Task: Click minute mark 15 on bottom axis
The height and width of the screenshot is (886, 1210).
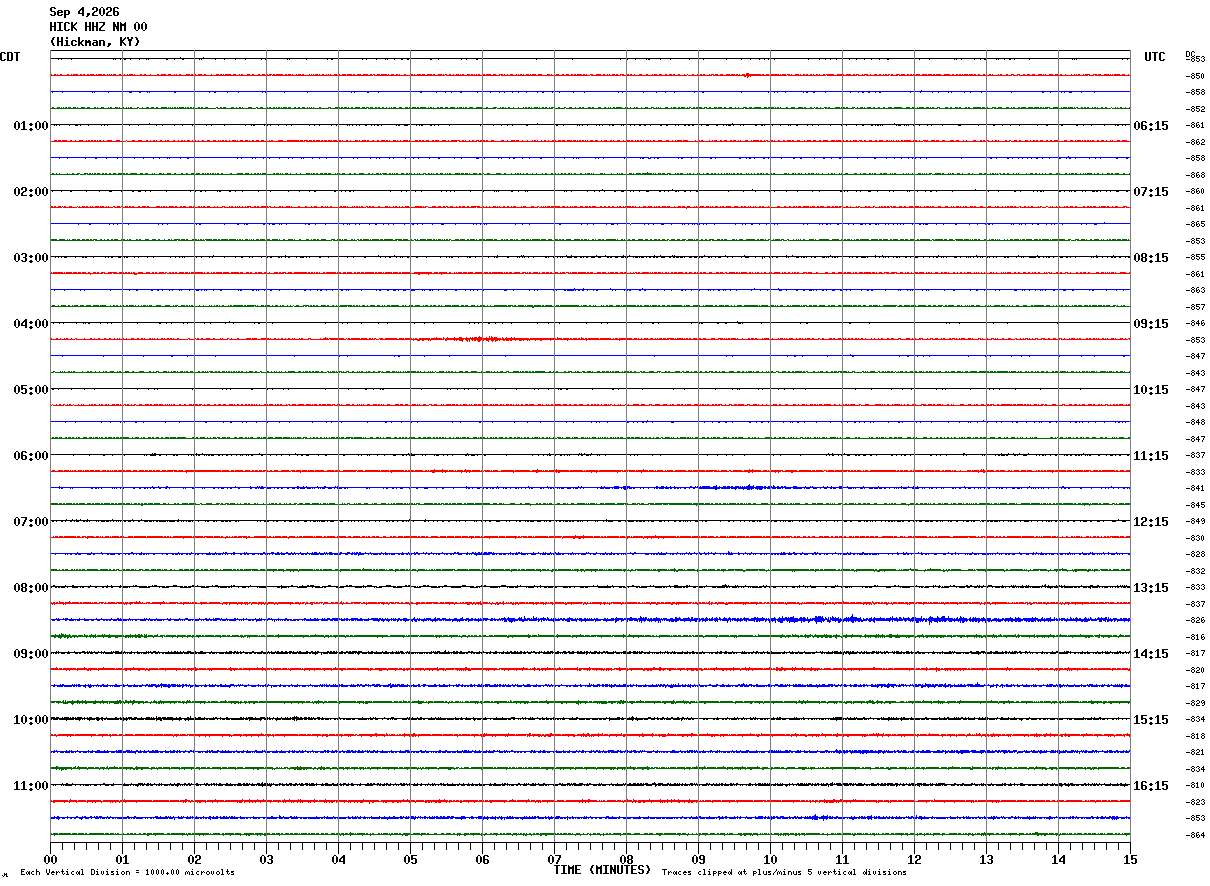Action: (1130, 859)
